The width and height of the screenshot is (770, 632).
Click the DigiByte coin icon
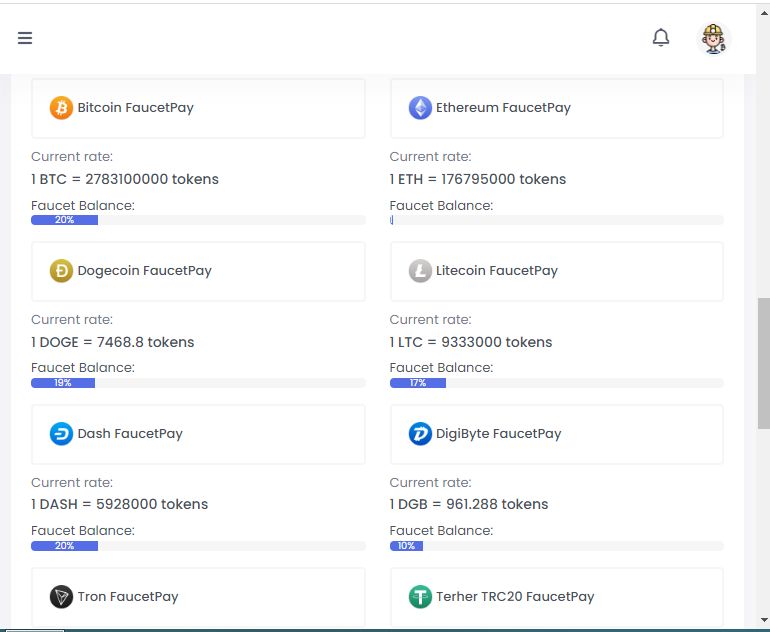(420, 434)
